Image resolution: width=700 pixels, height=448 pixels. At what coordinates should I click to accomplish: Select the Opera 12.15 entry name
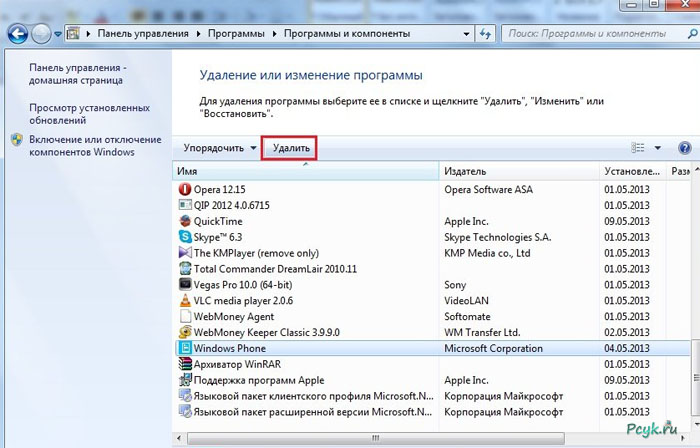(x=220, y=189)
